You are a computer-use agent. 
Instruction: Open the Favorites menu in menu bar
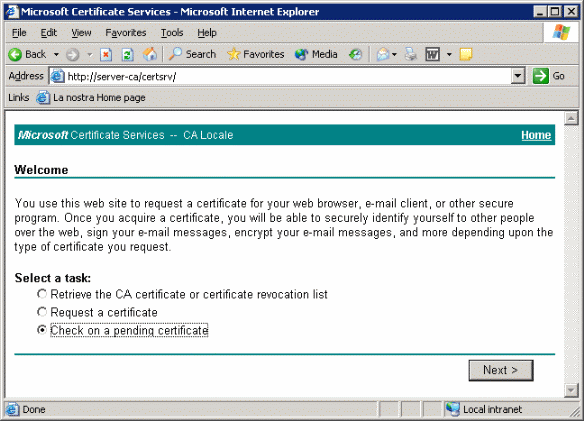[126, 33]
